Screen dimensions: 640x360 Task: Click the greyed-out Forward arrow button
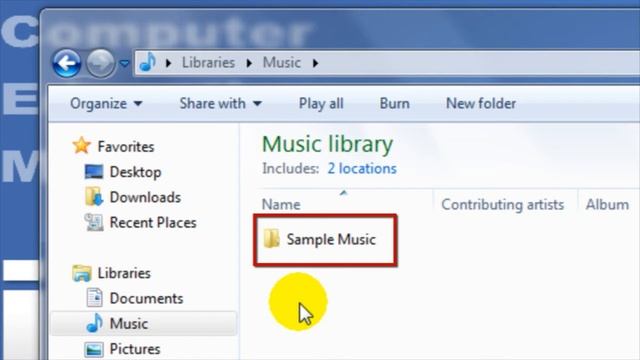[100, 63]
